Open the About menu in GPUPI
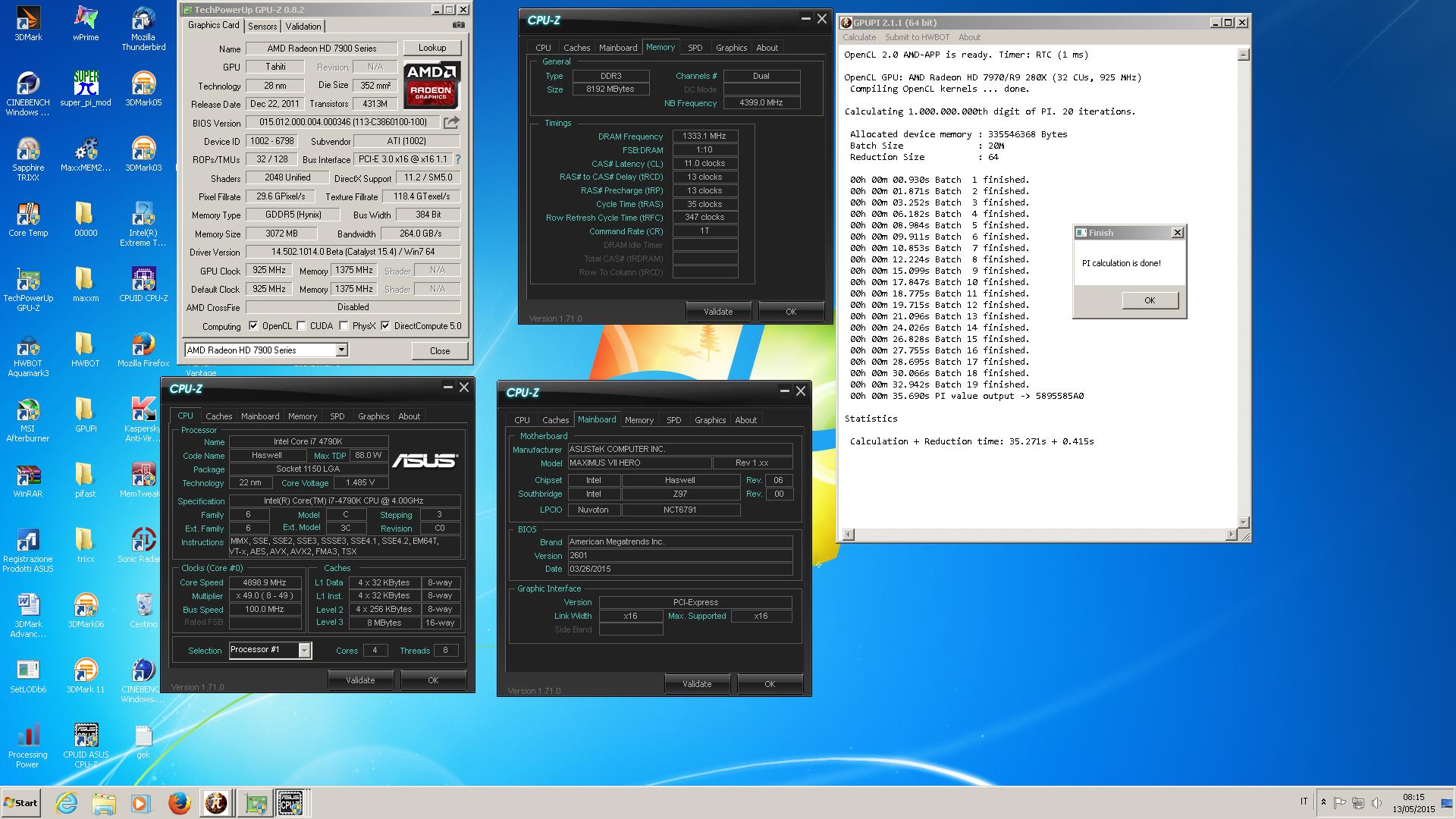This screenshot has width=1456, height=819. 969,37
